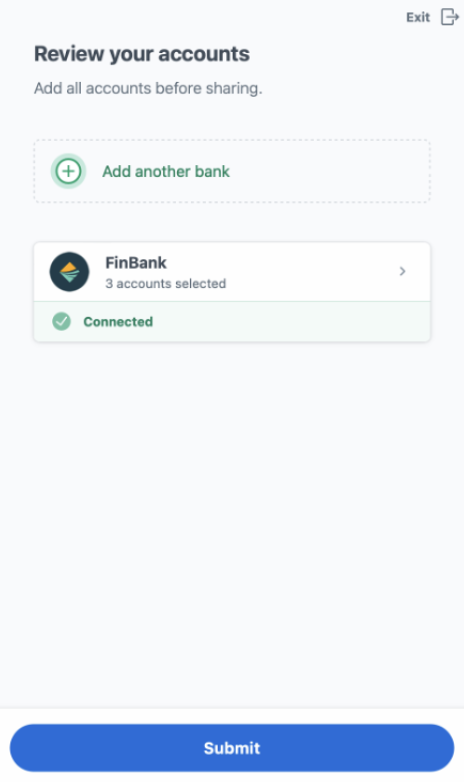Click the white Submit text label
464x782 pixels.
point(232,748)
